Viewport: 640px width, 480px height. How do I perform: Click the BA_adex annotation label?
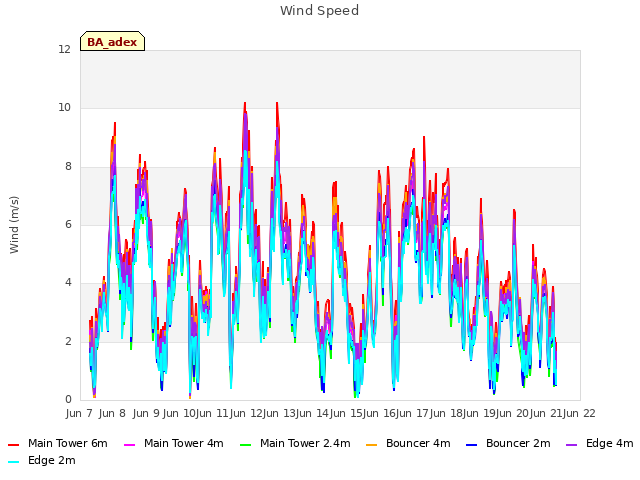pos(112,42)
